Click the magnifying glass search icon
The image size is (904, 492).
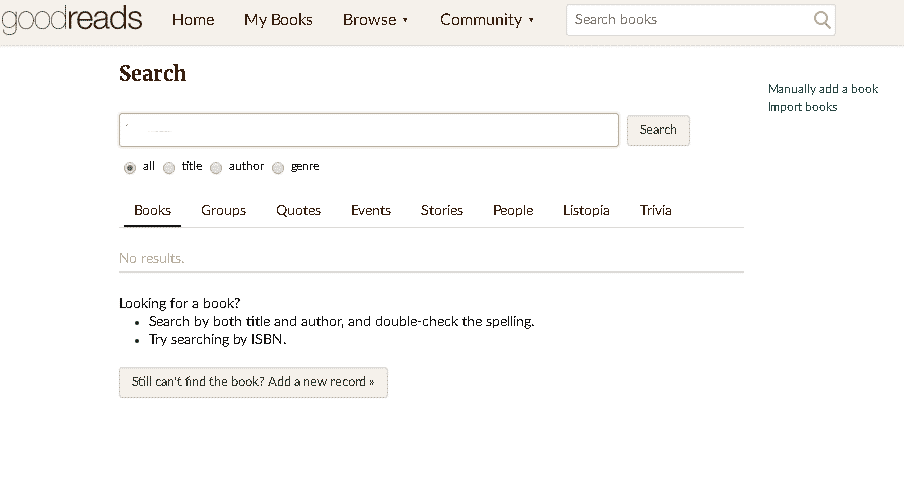coord(822,20)
